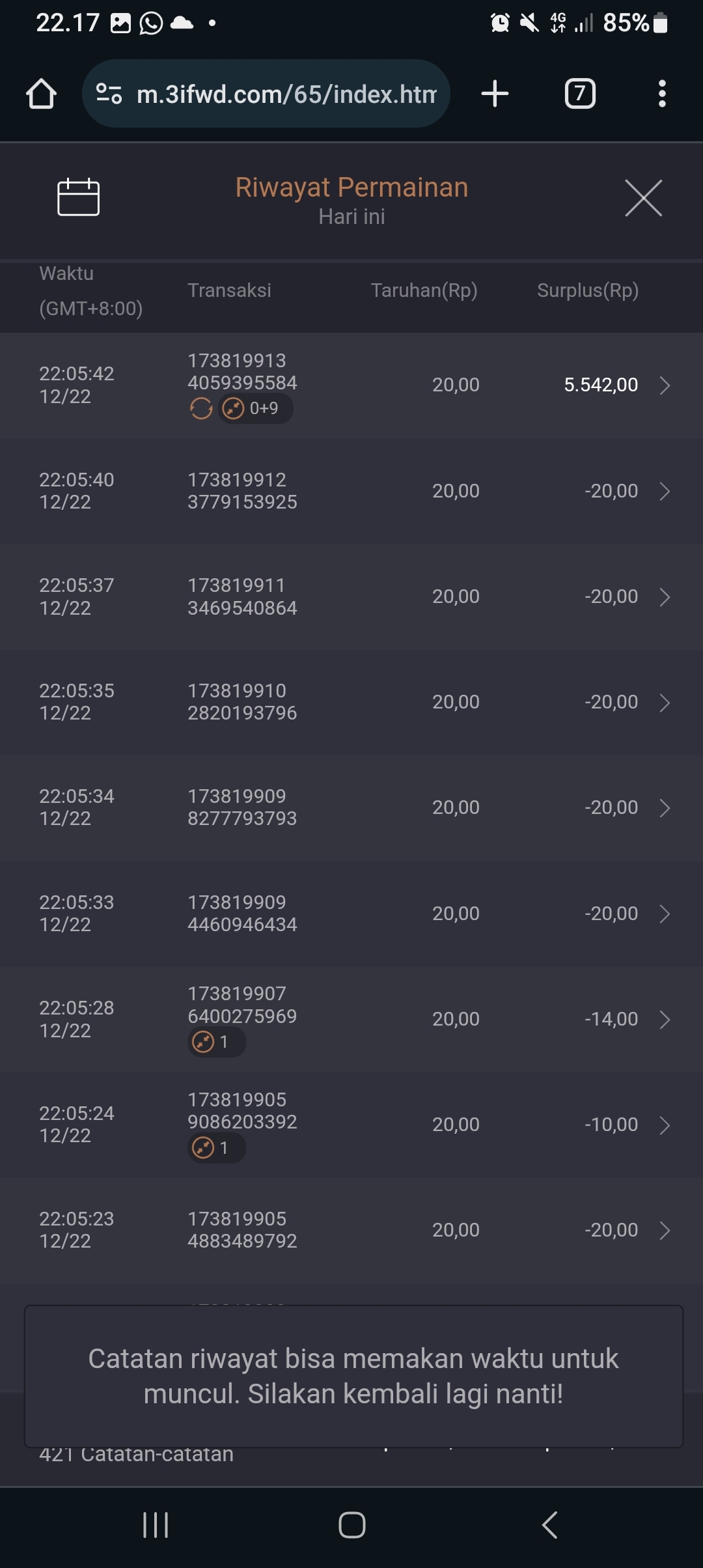This screenshot has height=1568, width=703.
Task: Open the calendar date picker icon
Action: 78,197
